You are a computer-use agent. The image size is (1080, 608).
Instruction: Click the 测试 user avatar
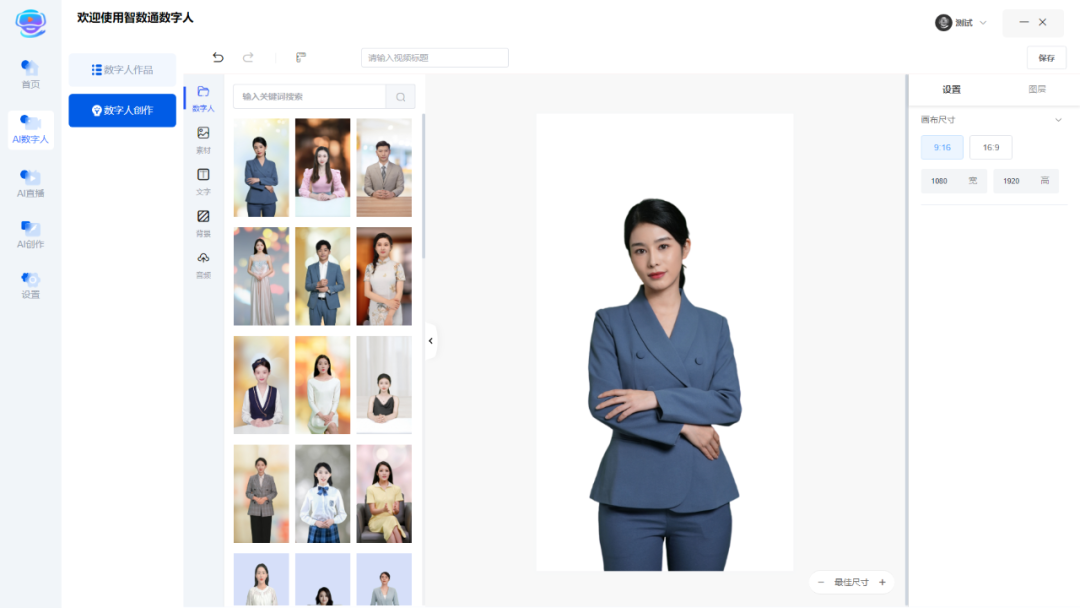943,23
